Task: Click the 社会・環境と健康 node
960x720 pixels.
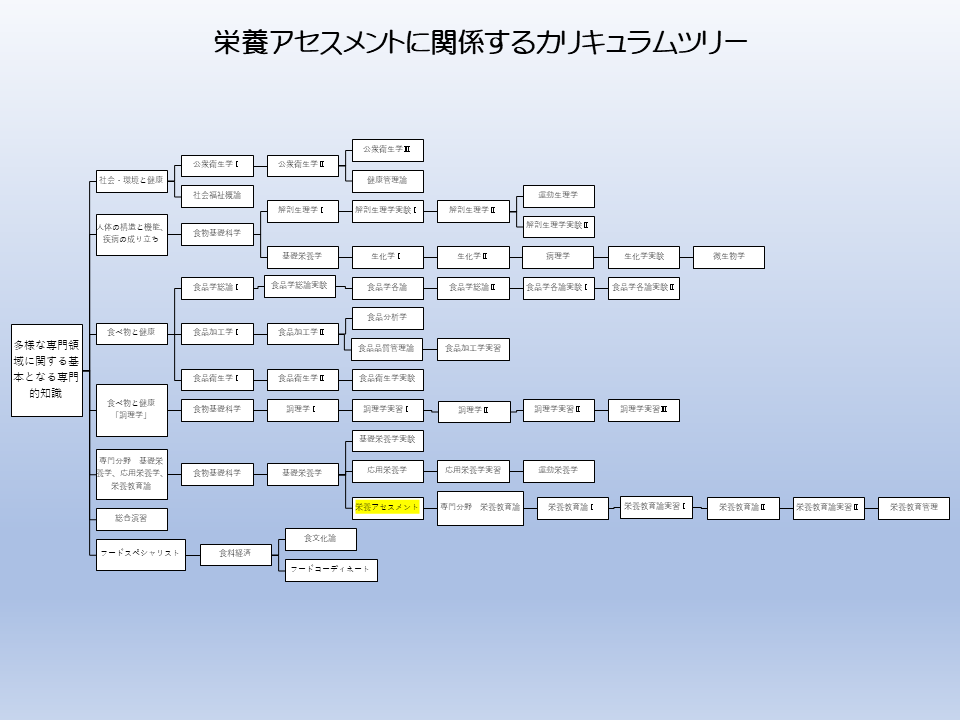Action: click(x=131, y=180)
